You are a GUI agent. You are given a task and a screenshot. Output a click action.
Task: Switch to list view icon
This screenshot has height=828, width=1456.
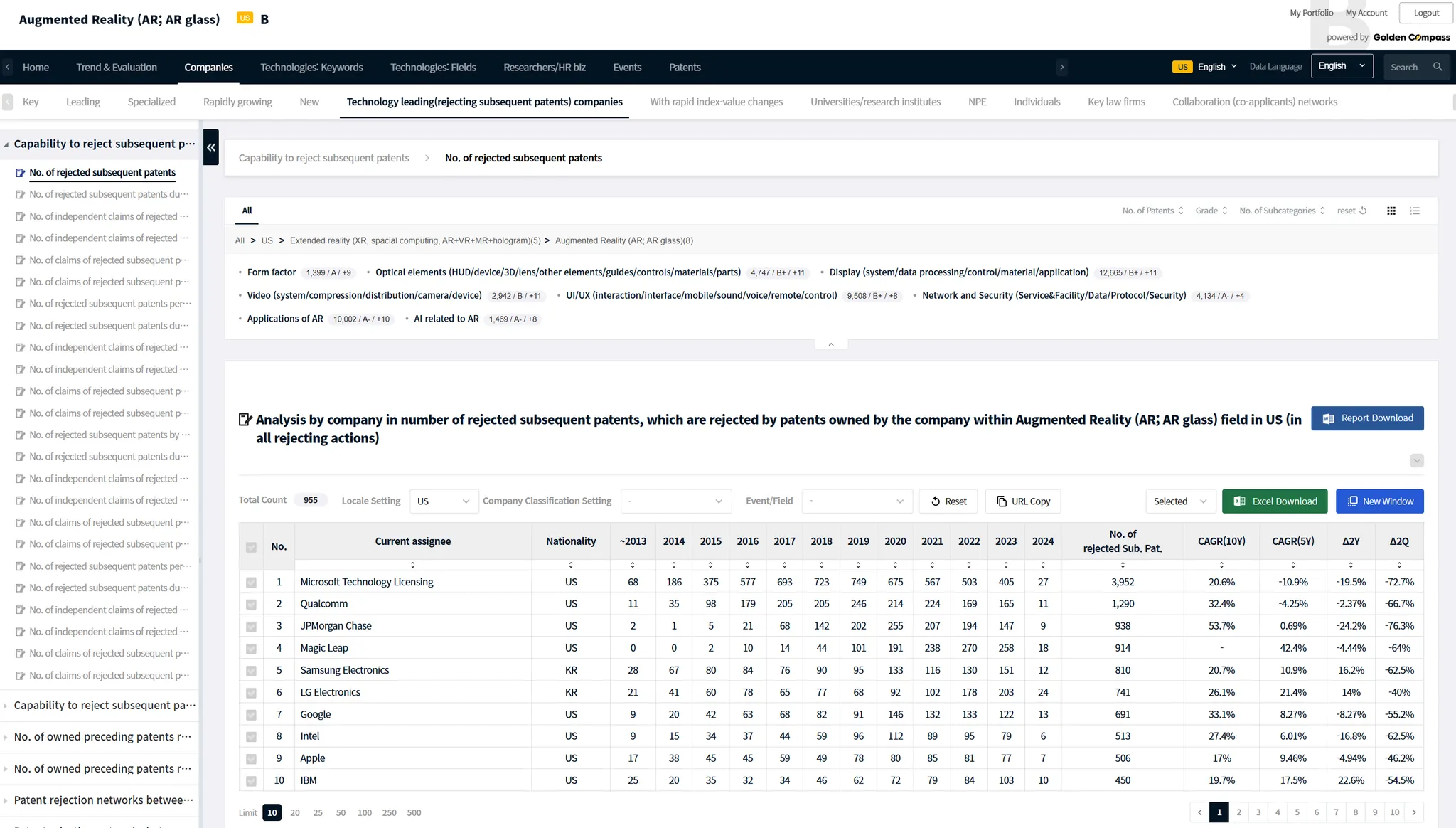coord(1415,211)
